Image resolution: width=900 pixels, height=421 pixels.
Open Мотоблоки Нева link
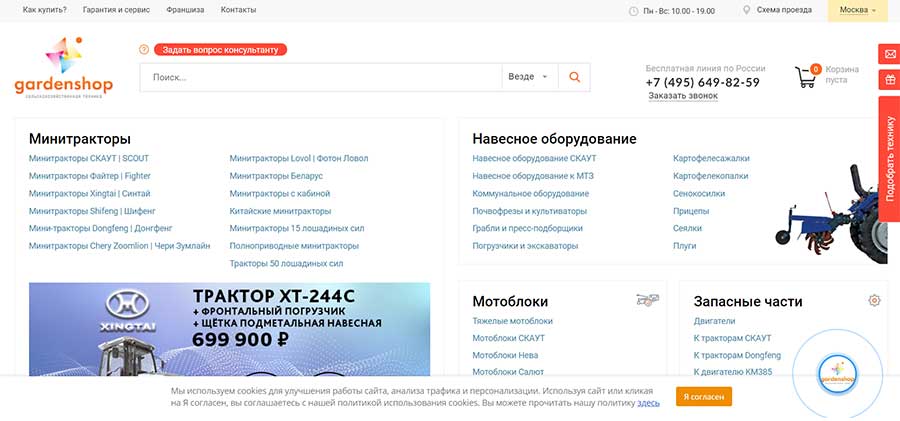pyautogui.click(x=505, y=355)
